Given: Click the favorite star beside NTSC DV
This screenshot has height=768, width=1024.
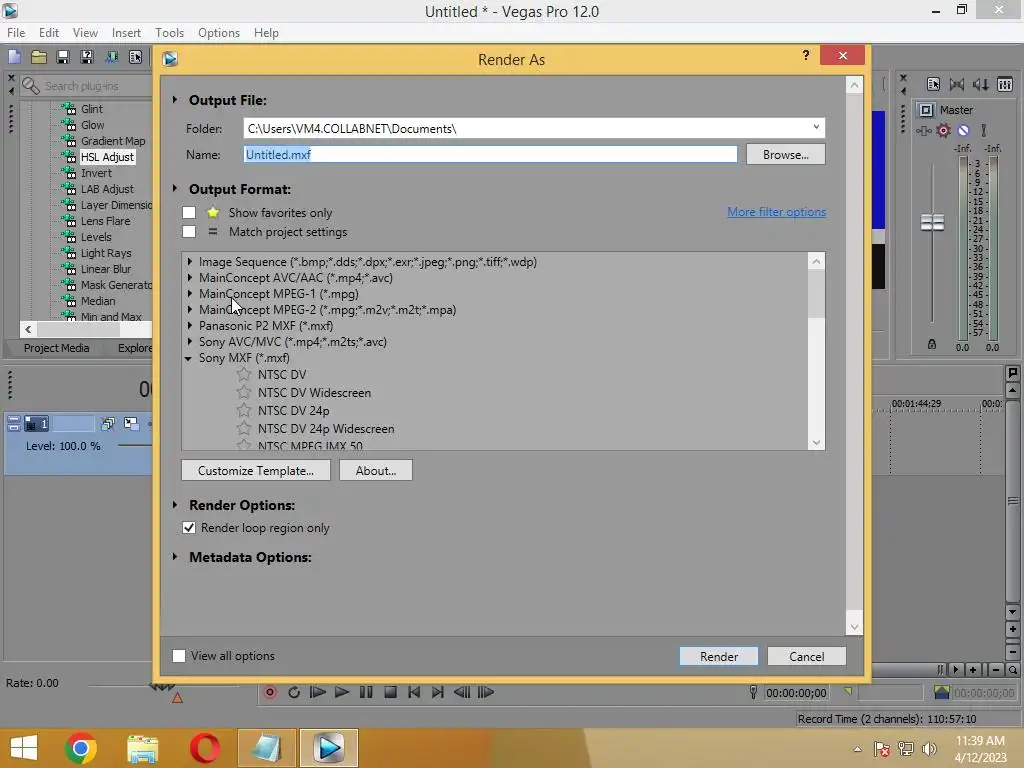Looking at the screenshot, I should tap(244, 374).
